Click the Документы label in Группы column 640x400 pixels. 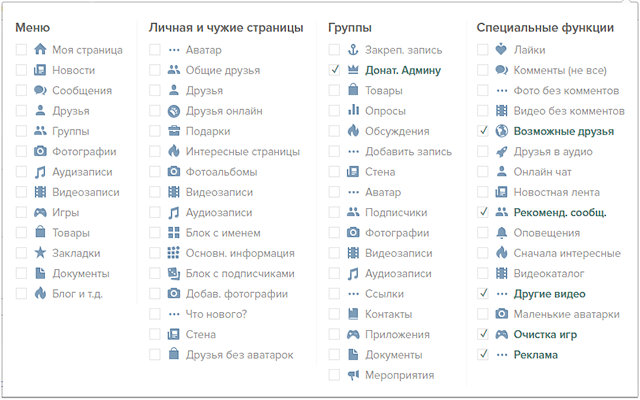pos(393,355)
